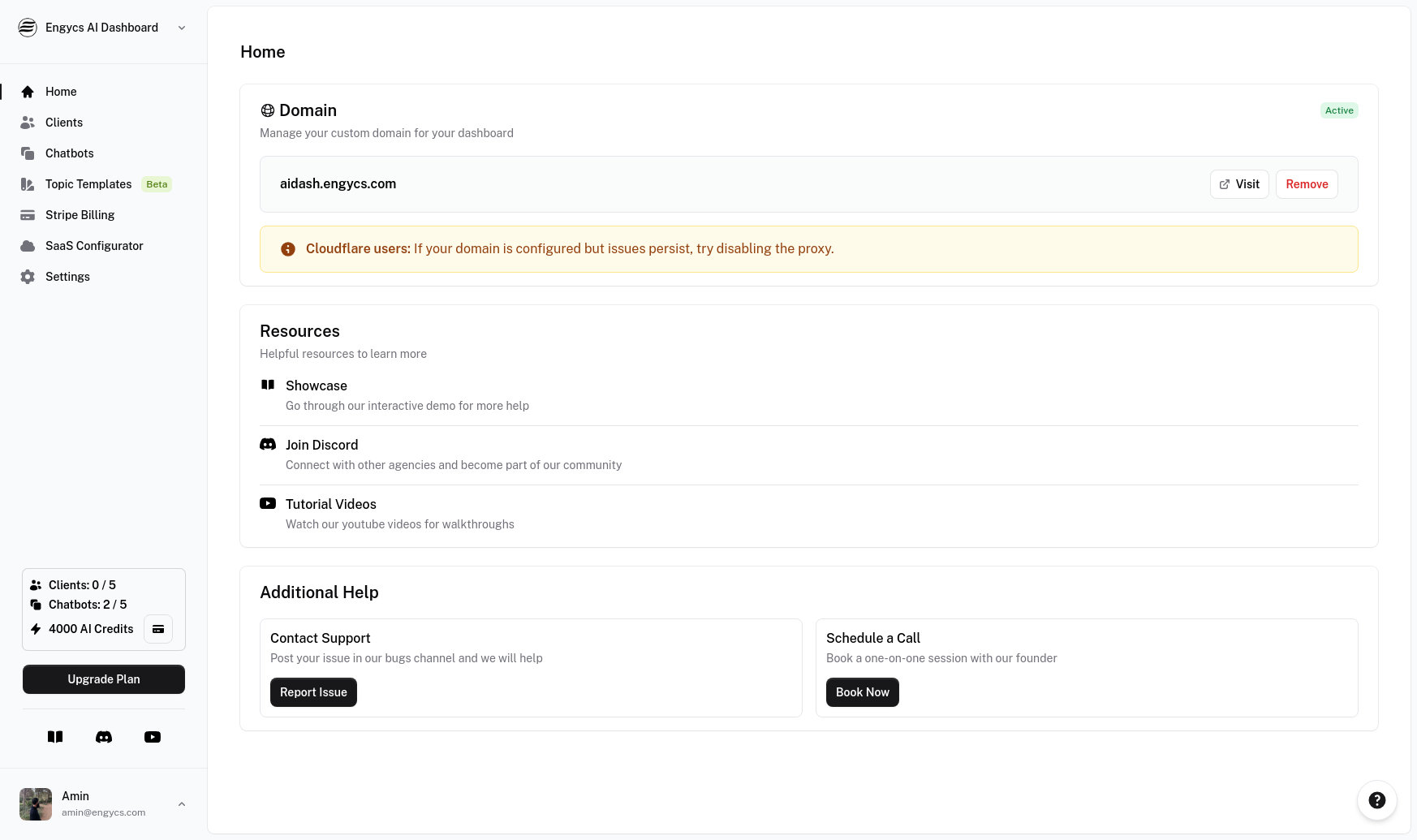Open Chatbots from the sidebar
The height and width of the screenshot is (840, 1417).
(69, 153)
